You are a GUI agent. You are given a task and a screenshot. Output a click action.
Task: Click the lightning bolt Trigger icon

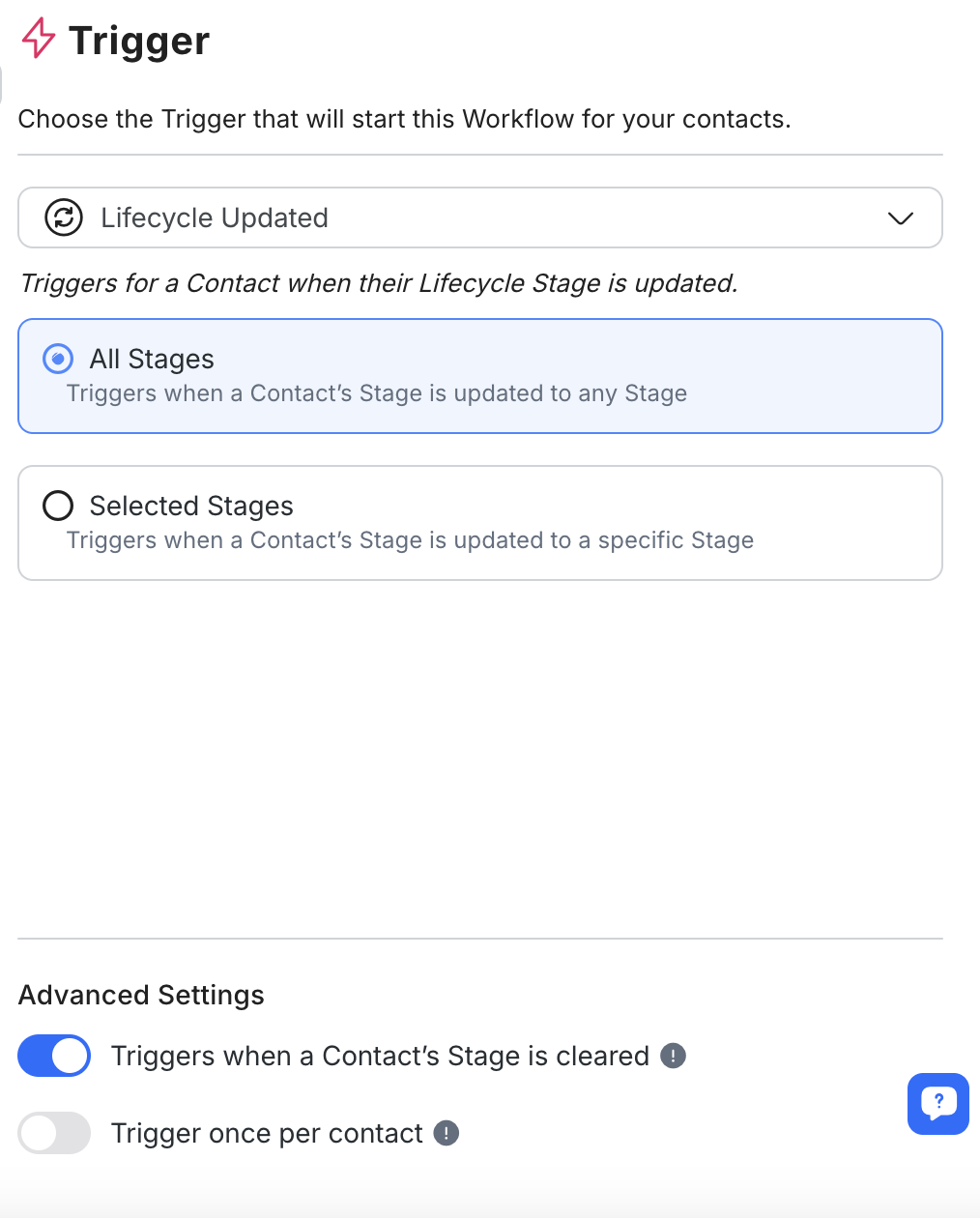pyautogui.click(x=39, y=40)
